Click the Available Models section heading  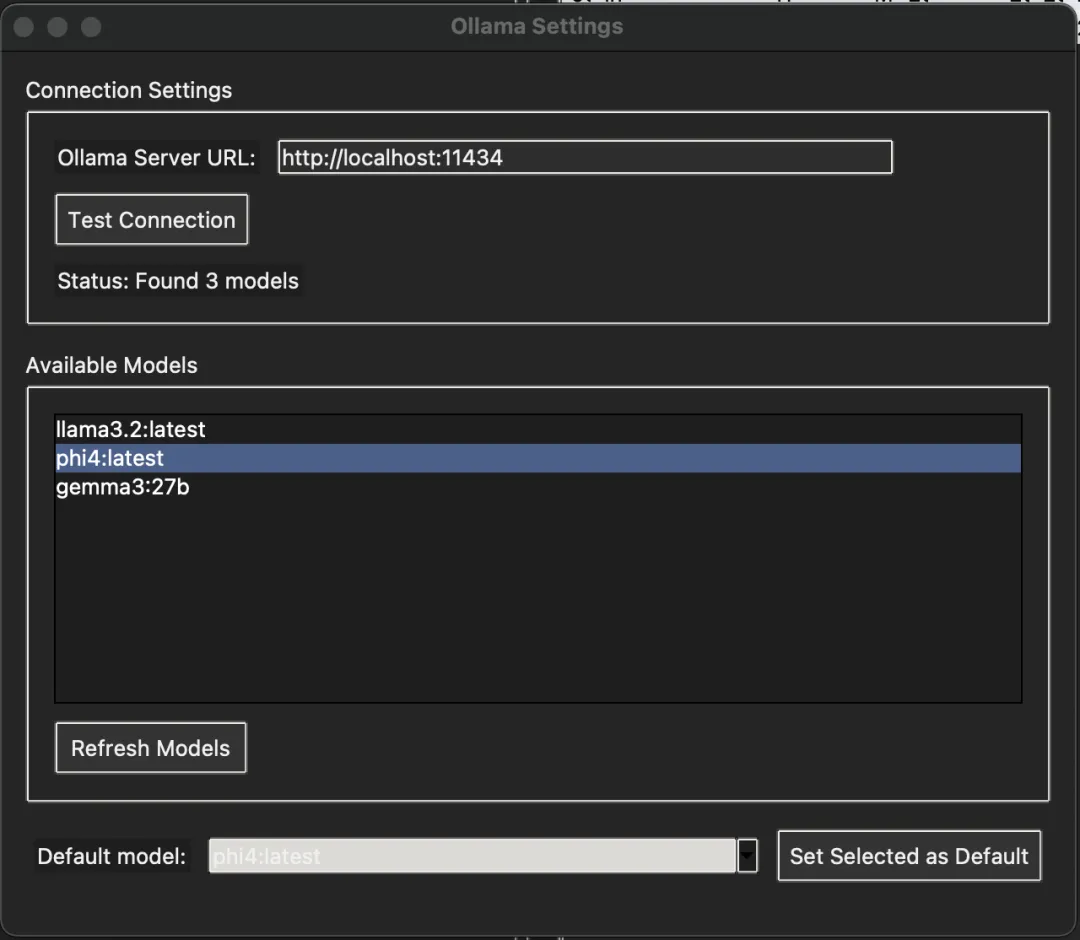pyautogui.click(x=112, y=365)
